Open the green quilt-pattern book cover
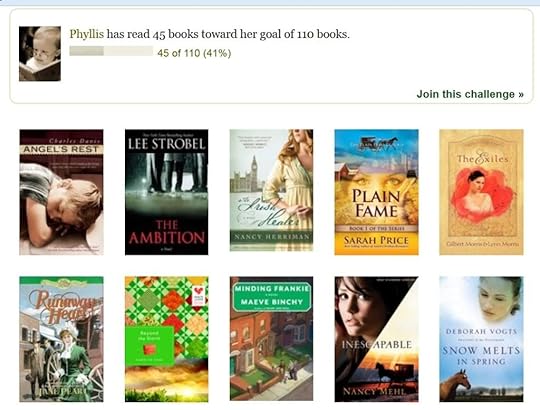540x410 pixels. [x=166, y=339]
